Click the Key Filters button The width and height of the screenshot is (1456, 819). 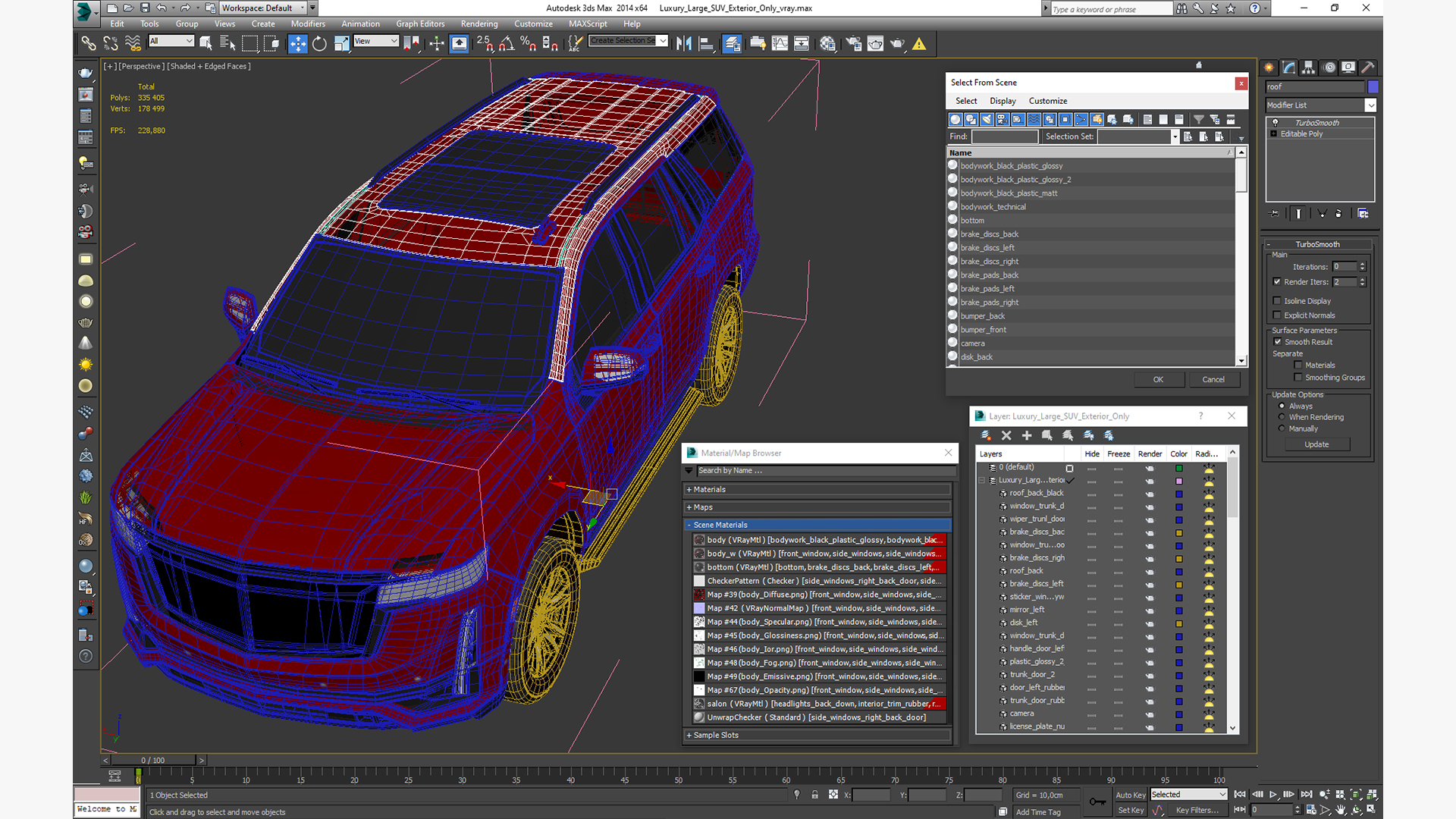1197,811
